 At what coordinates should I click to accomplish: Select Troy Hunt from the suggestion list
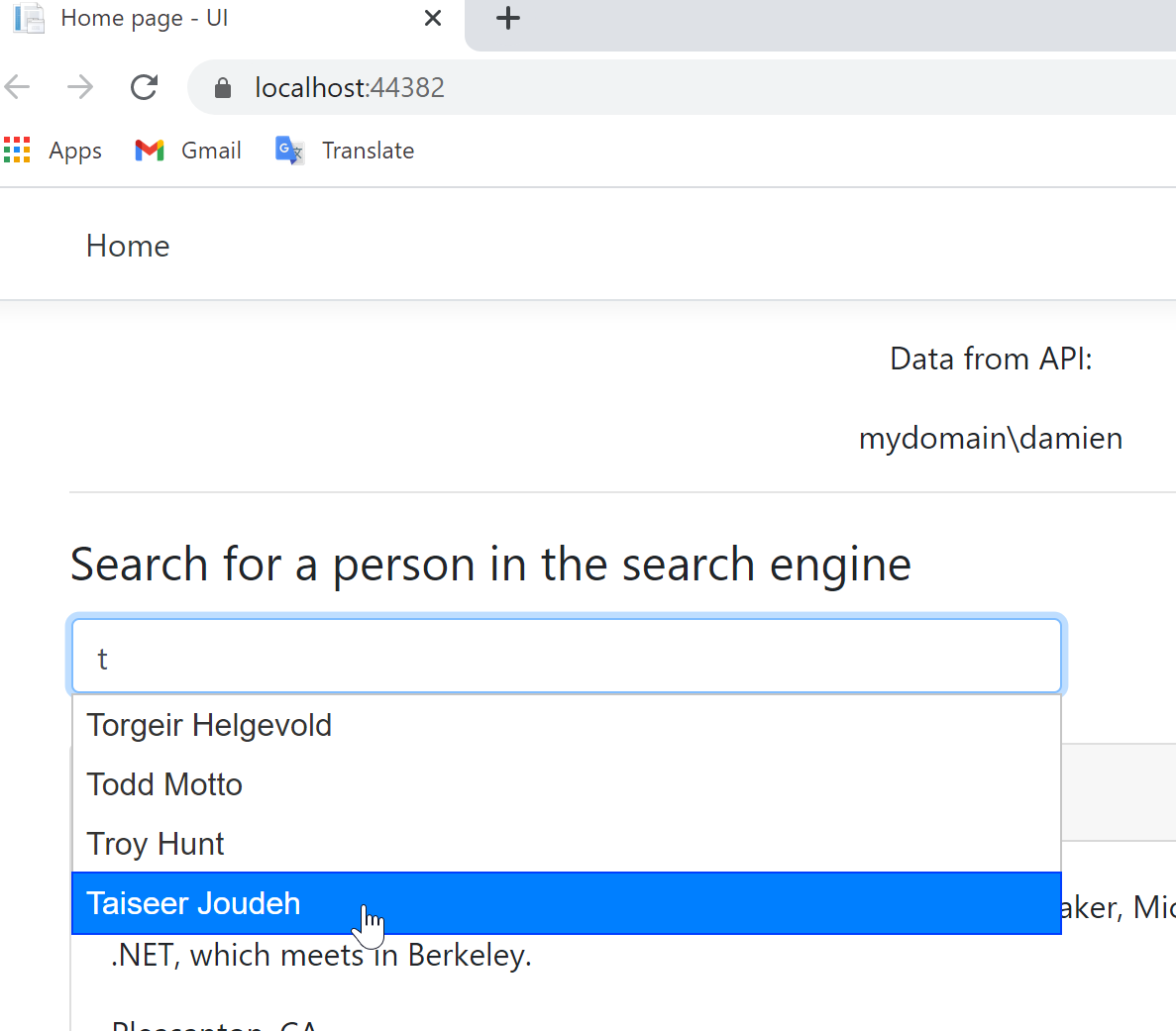click(156, 844)
